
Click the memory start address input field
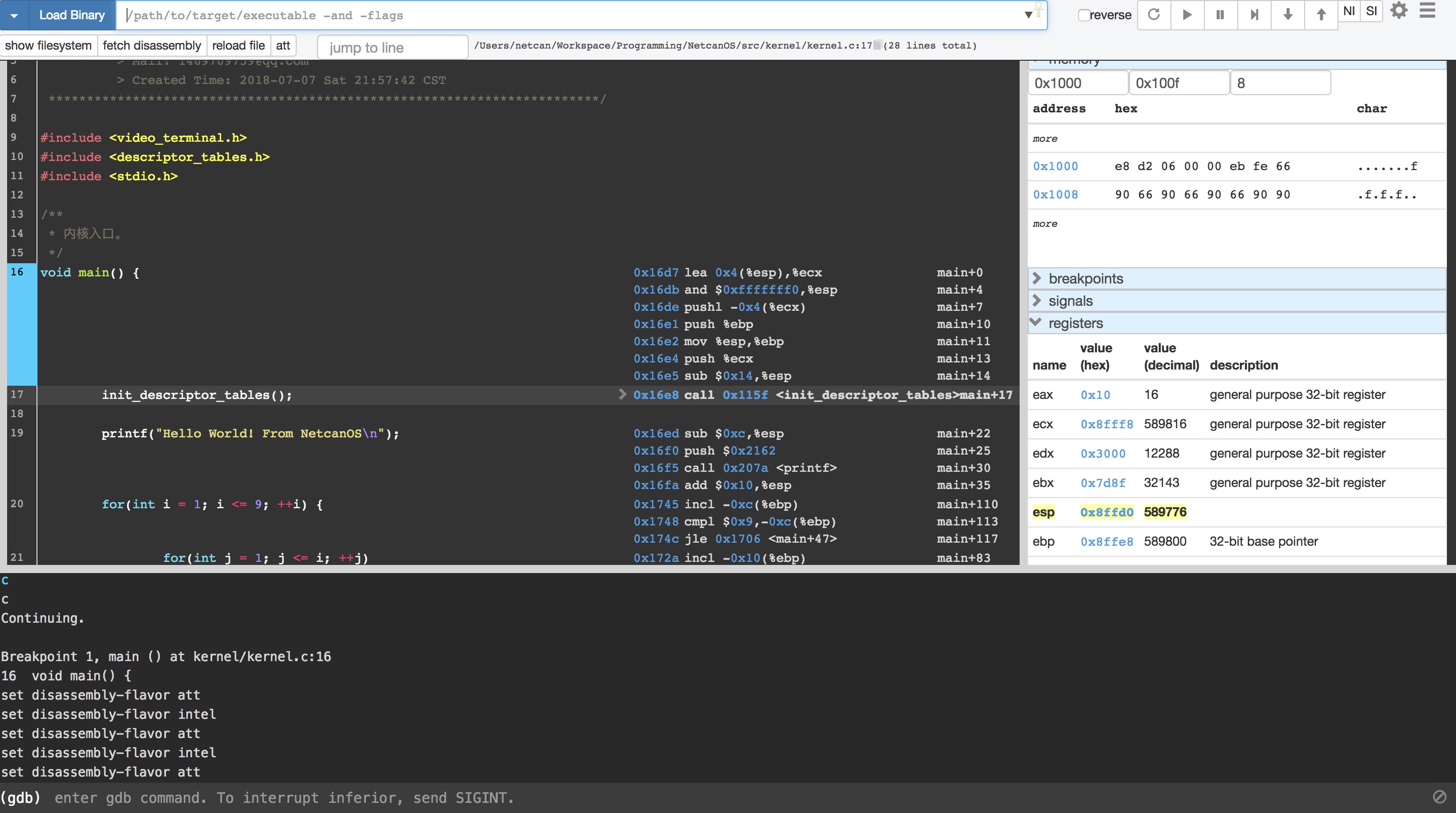1079,82
